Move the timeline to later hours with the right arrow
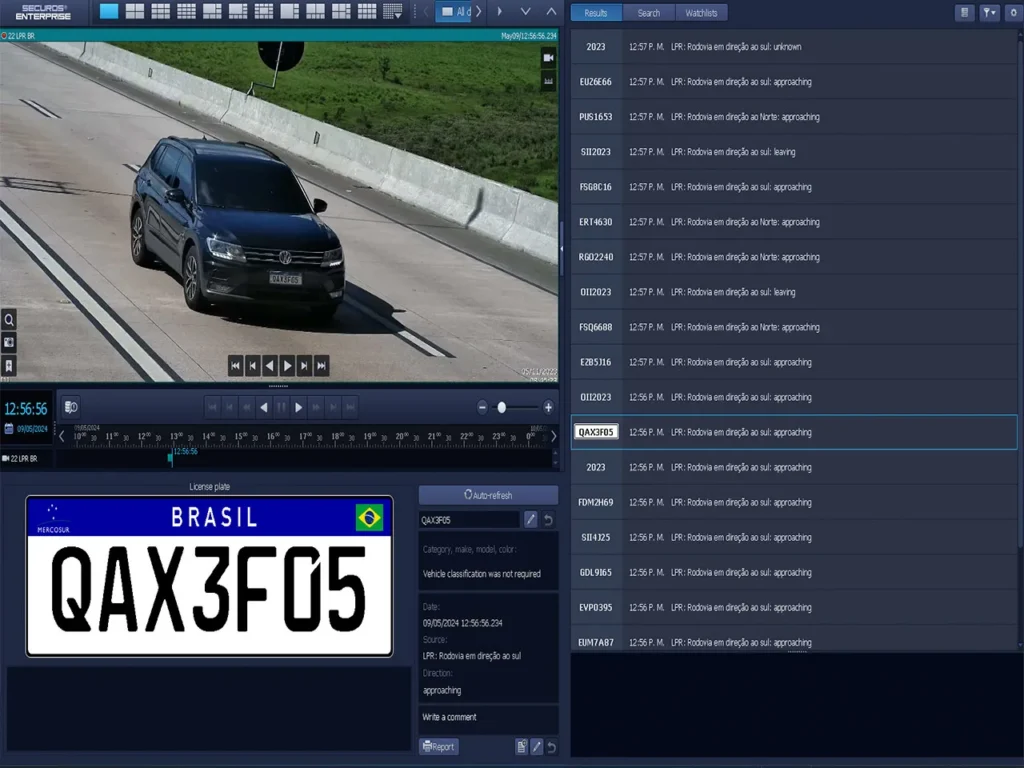The height and width of the screenshot is (768, 1024). [554, 436]
